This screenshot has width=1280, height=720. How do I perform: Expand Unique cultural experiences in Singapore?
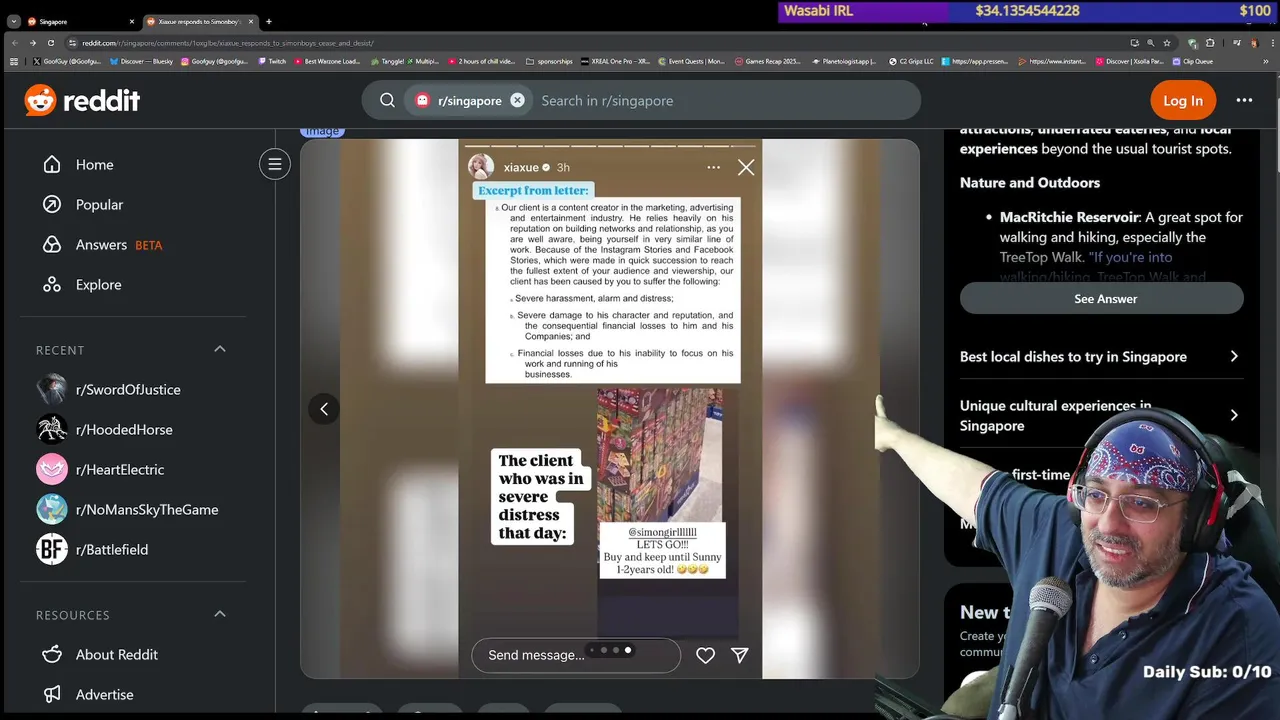pos(1102,415)
